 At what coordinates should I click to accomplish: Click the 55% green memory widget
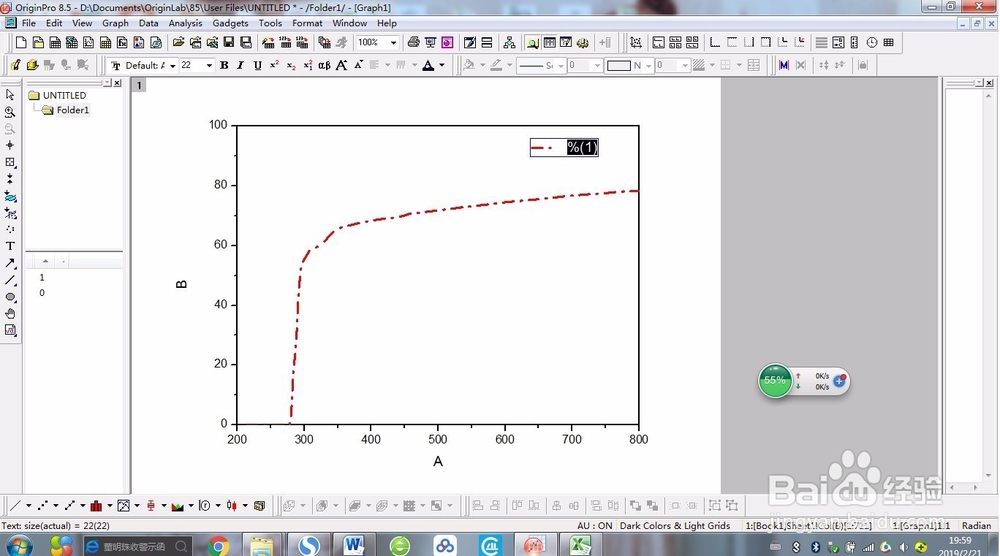click(775, 381)
